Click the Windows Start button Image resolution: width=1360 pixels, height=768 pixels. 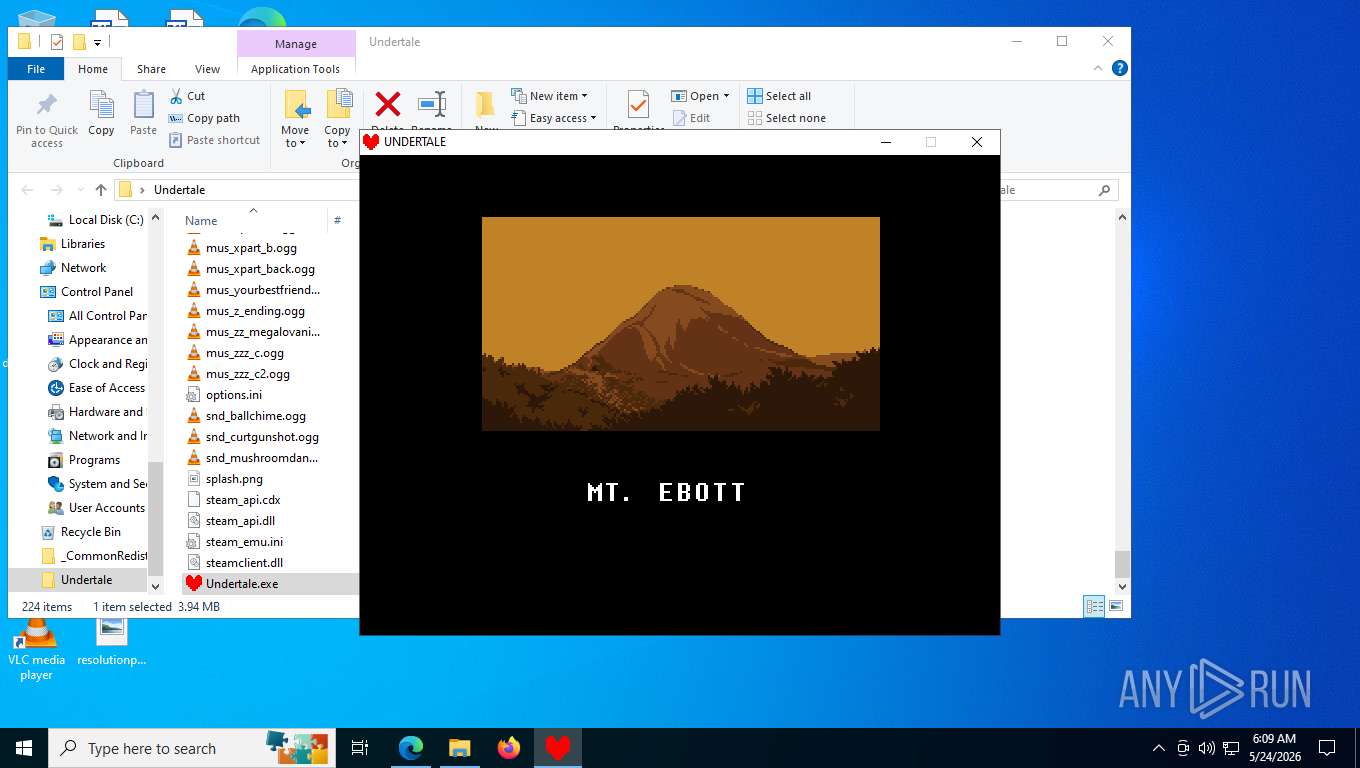click(24, 748)
